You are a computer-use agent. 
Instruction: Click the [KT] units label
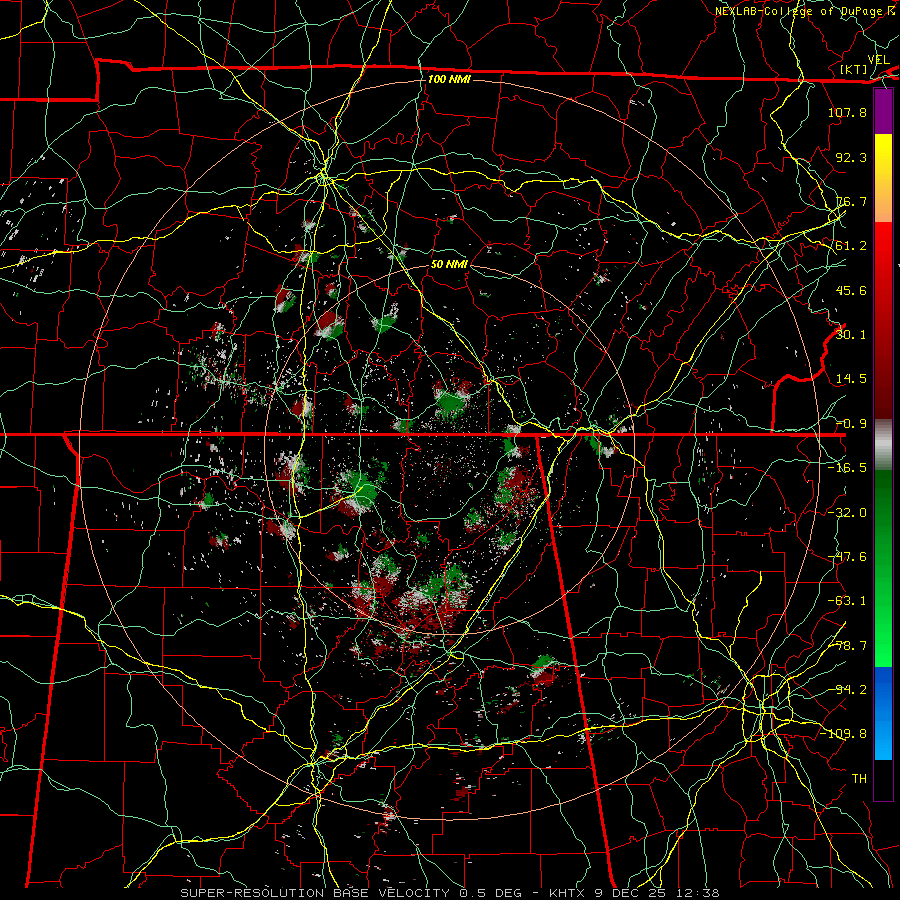click(853, 69)
